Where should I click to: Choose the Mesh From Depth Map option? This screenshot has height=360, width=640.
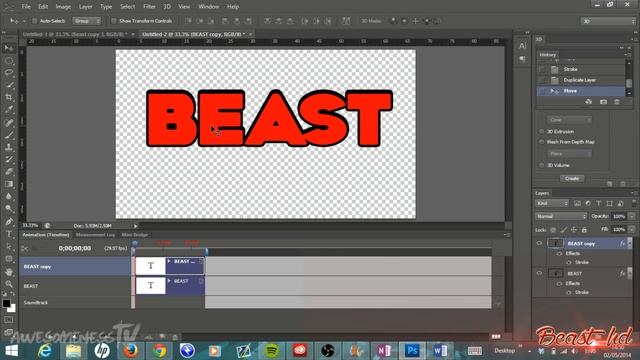(542, 142)
